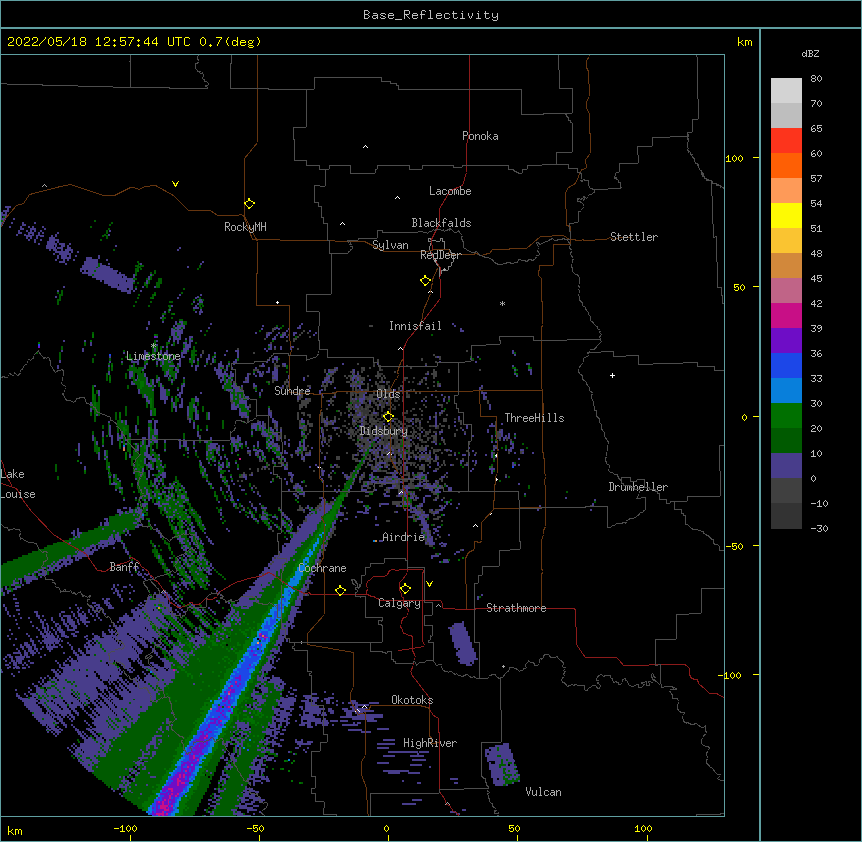862x842 pixels.
Task: Select the yellow diamond marker between Olds and Didsbury
Action: point(388,416)
